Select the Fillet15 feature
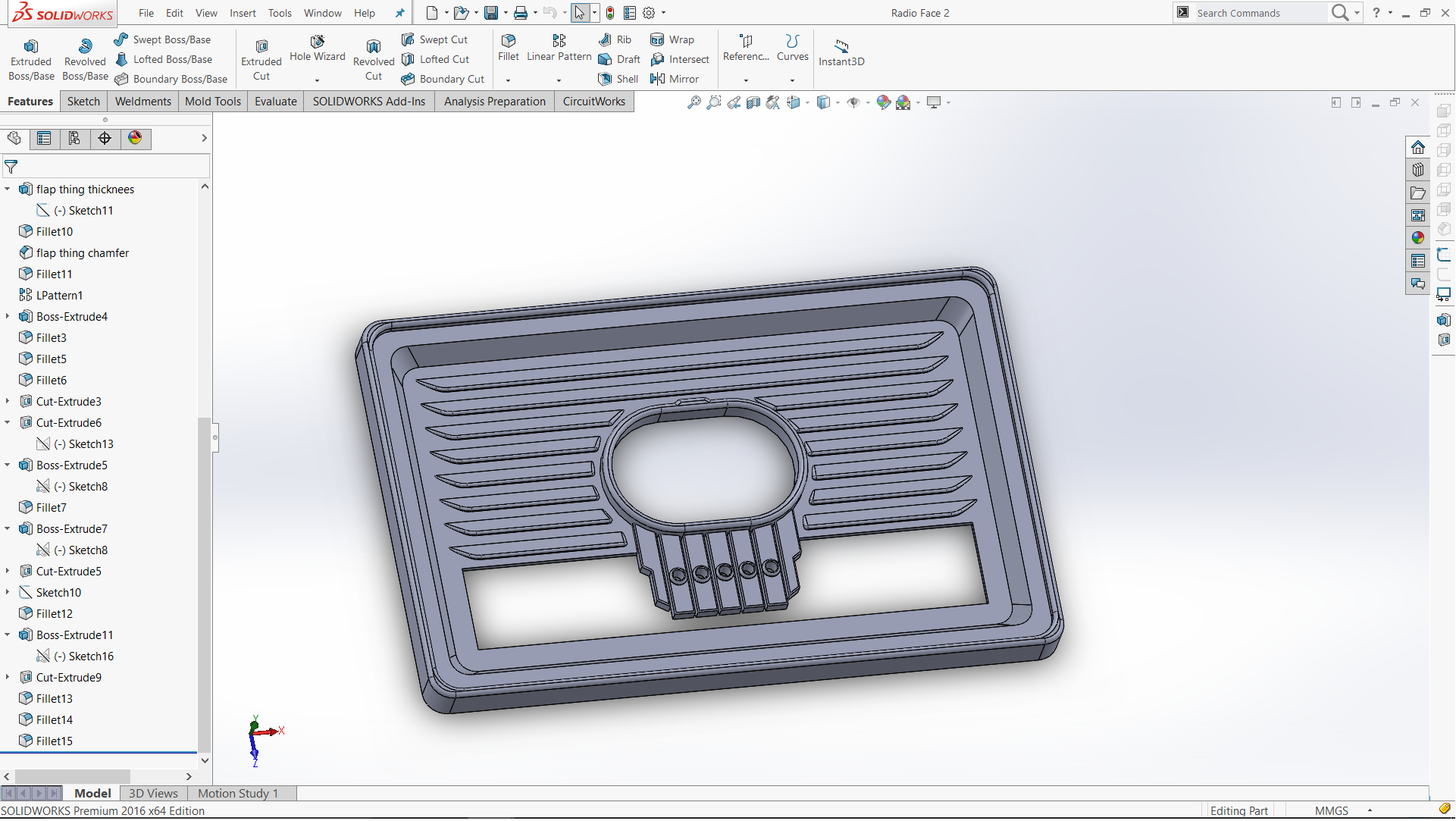This screenshot has height=821, width=1456. click(46, 741)
